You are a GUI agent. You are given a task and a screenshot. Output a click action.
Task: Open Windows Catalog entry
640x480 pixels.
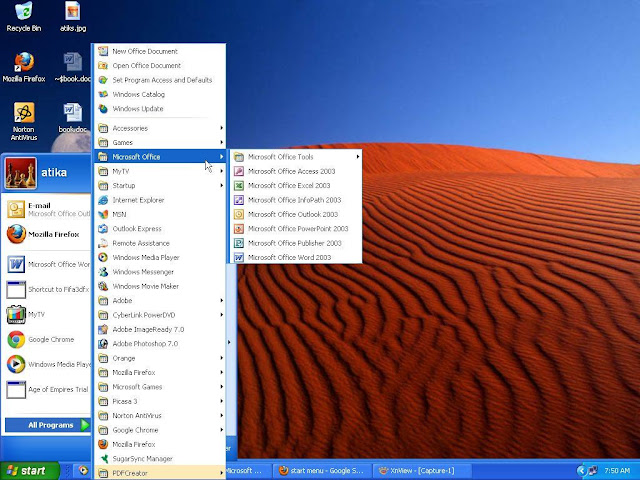(160, 94)
